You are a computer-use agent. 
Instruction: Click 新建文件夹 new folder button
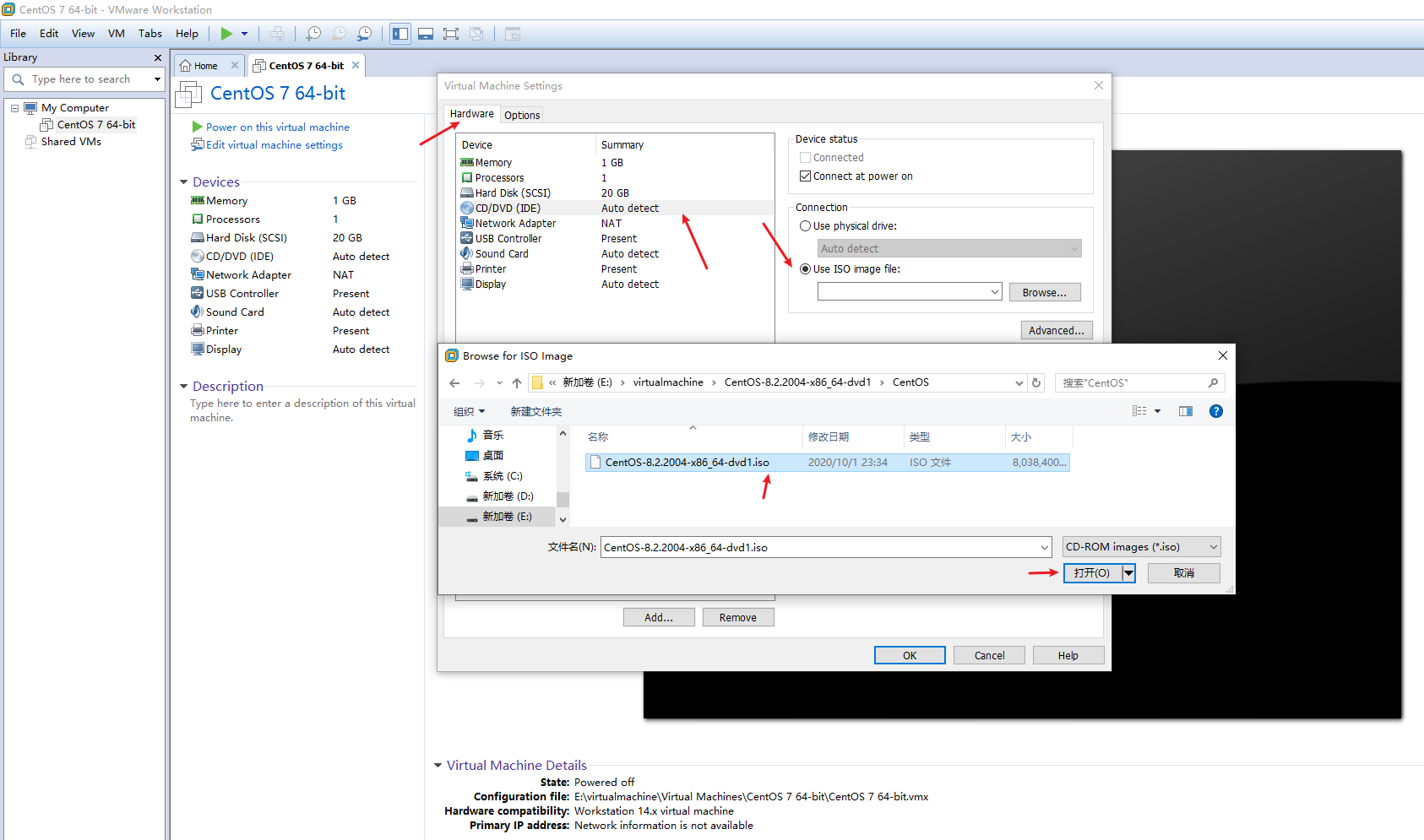(x=536, y=412)
